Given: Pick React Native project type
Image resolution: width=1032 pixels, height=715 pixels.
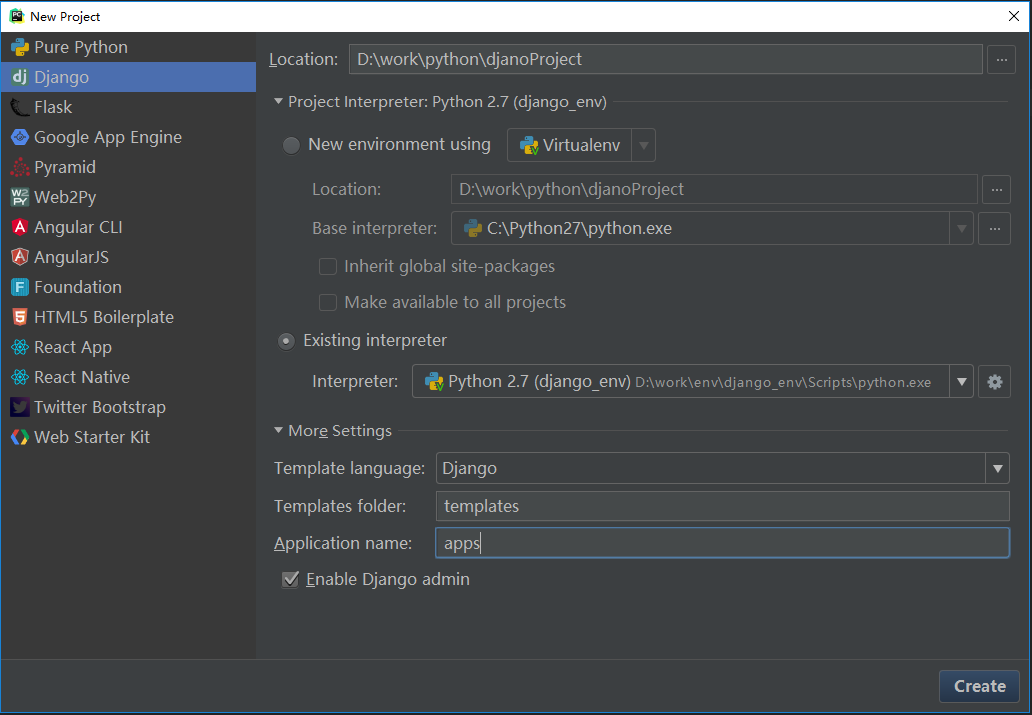Looking at the screenshot, I should click(x=128, y=377).
